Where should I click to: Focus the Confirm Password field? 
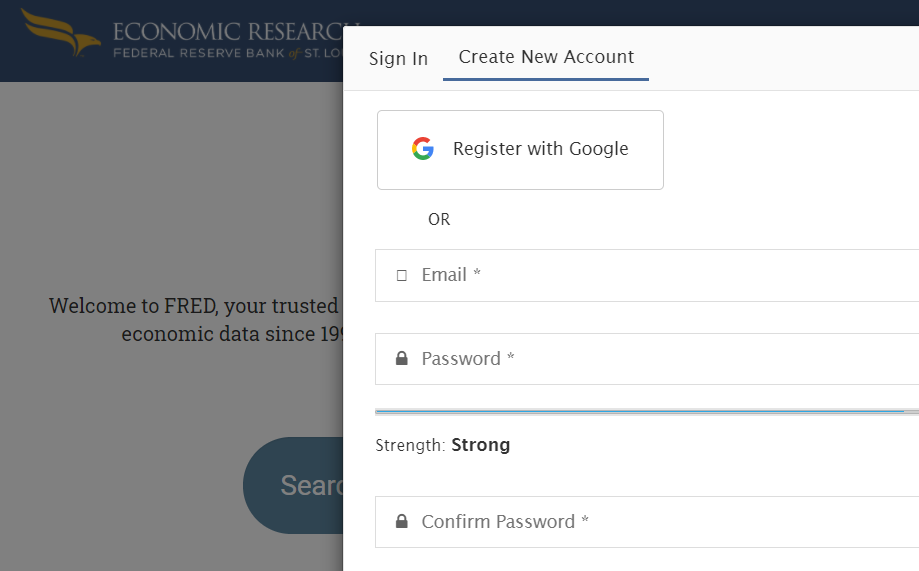pos(647,522)
